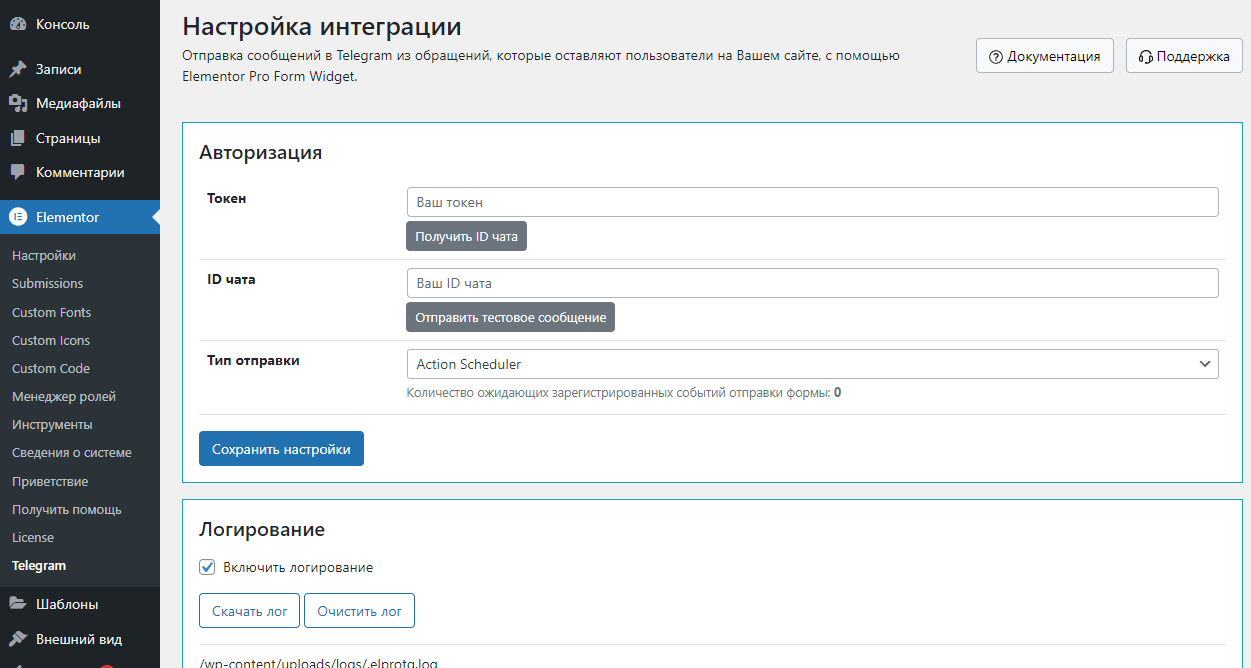Open Страницы menu item
The image size is (1251, 668).
pos(80,138)
